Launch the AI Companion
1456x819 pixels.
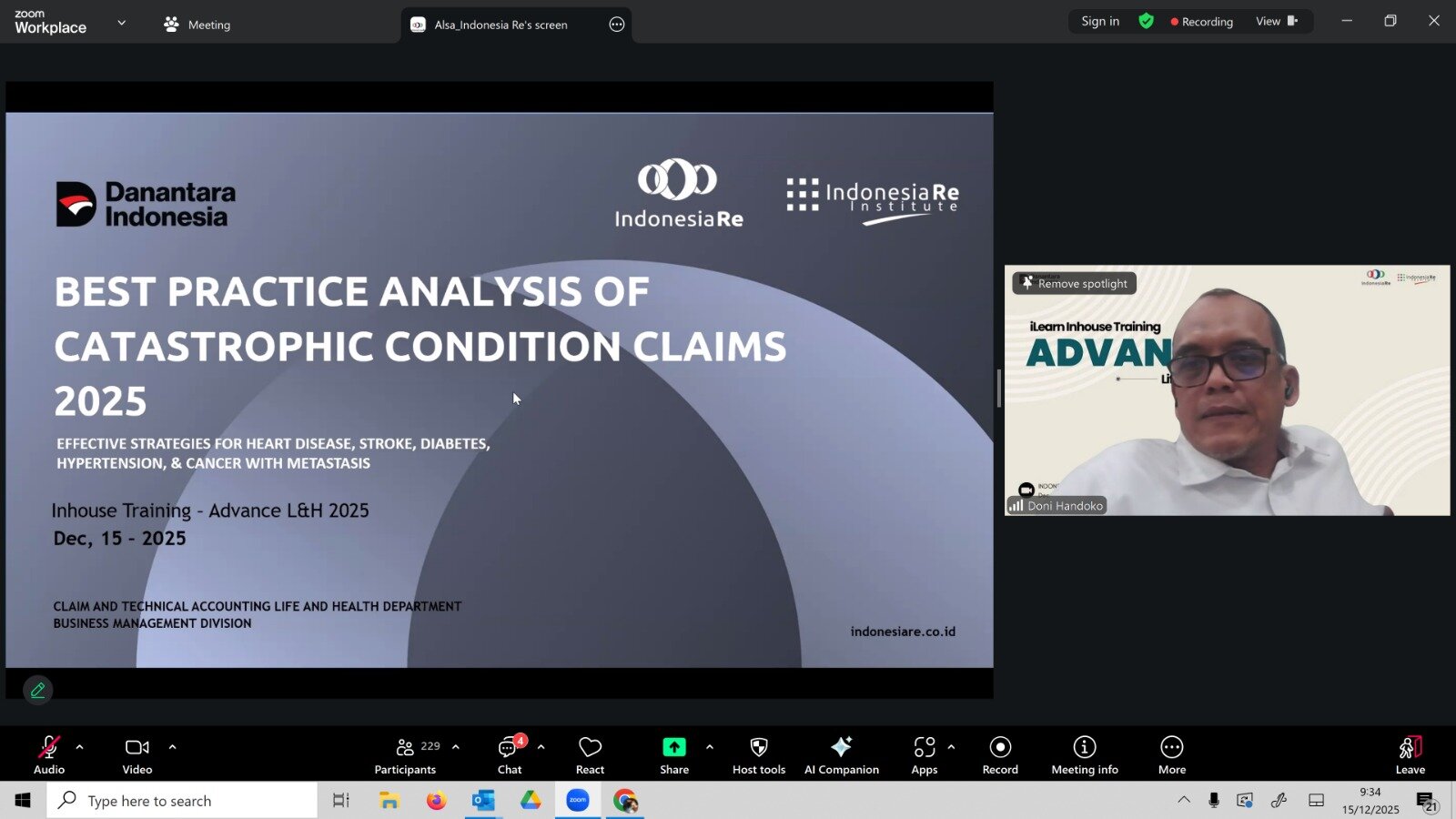point(841,755)
